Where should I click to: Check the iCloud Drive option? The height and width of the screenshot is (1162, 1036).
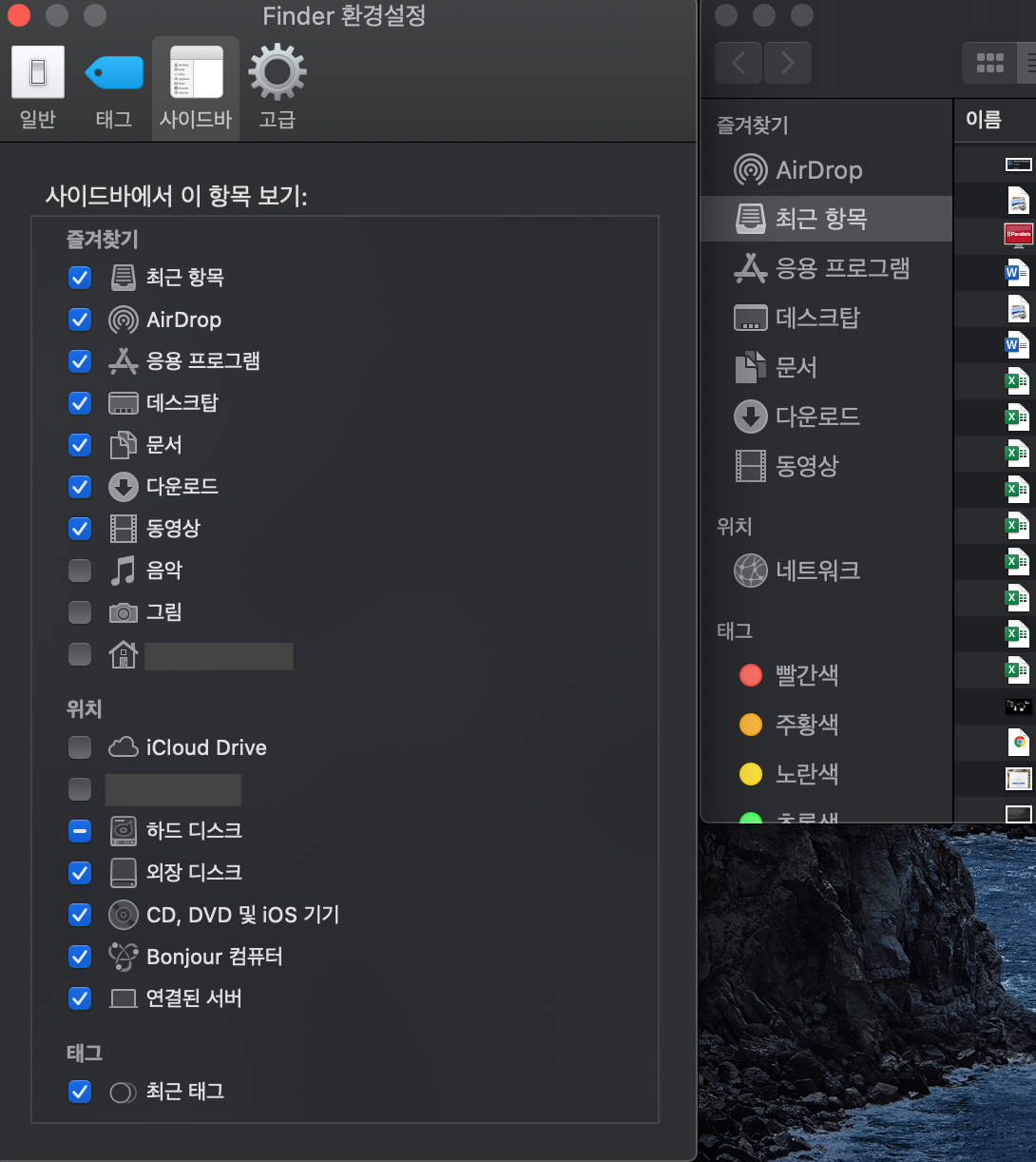click(x=80, y=747)
